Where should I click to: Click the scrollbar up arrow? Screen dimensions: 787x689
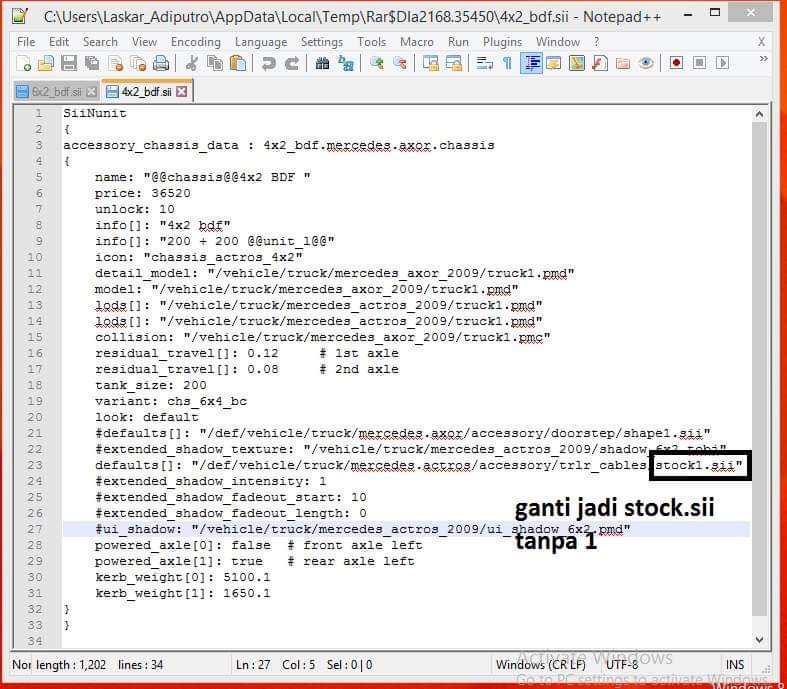point(759,114)
